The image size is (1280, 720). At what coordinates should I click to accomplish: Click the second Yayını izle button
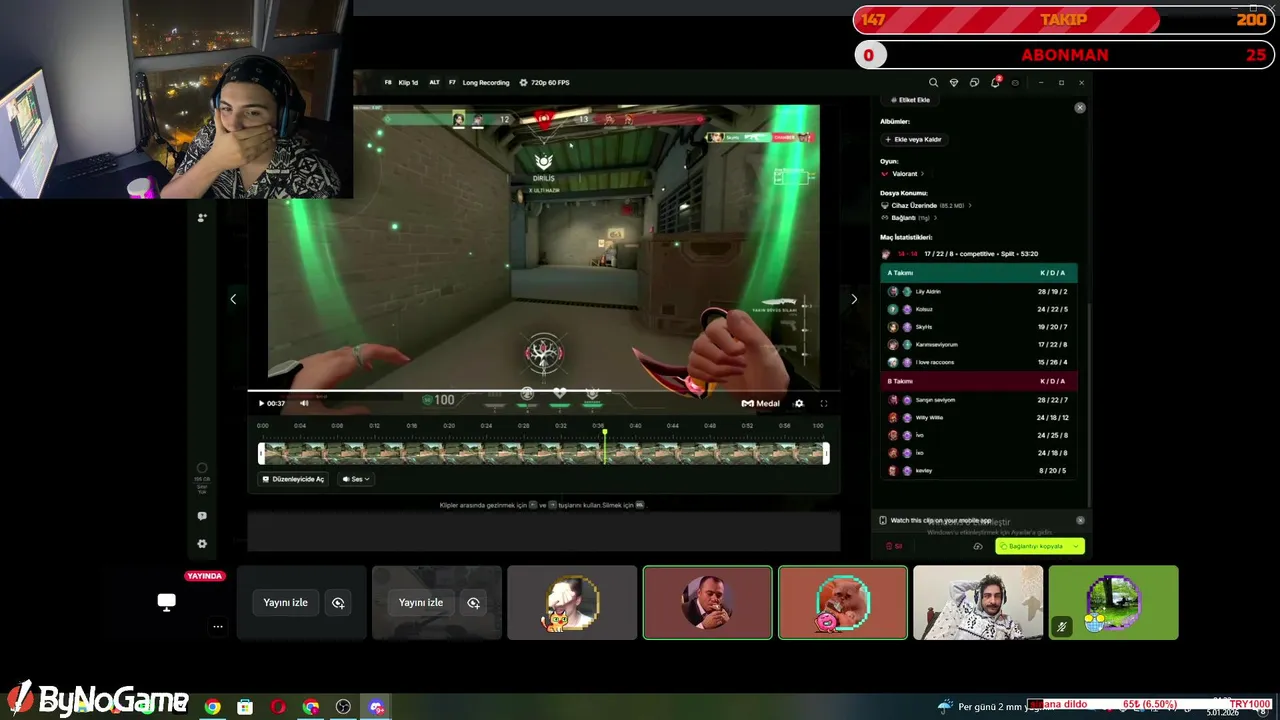point(421,603)
